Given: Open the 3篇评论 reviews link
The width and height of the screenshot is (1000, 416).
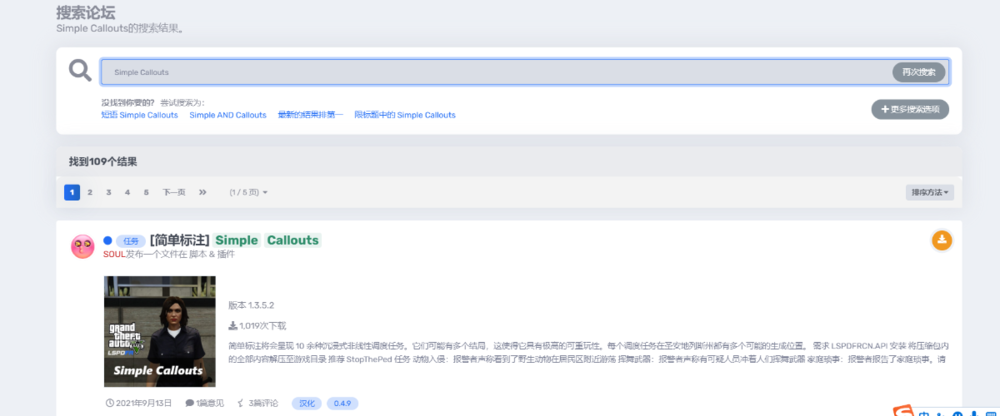Looking at the screenshot, I should tap(258, 403).
